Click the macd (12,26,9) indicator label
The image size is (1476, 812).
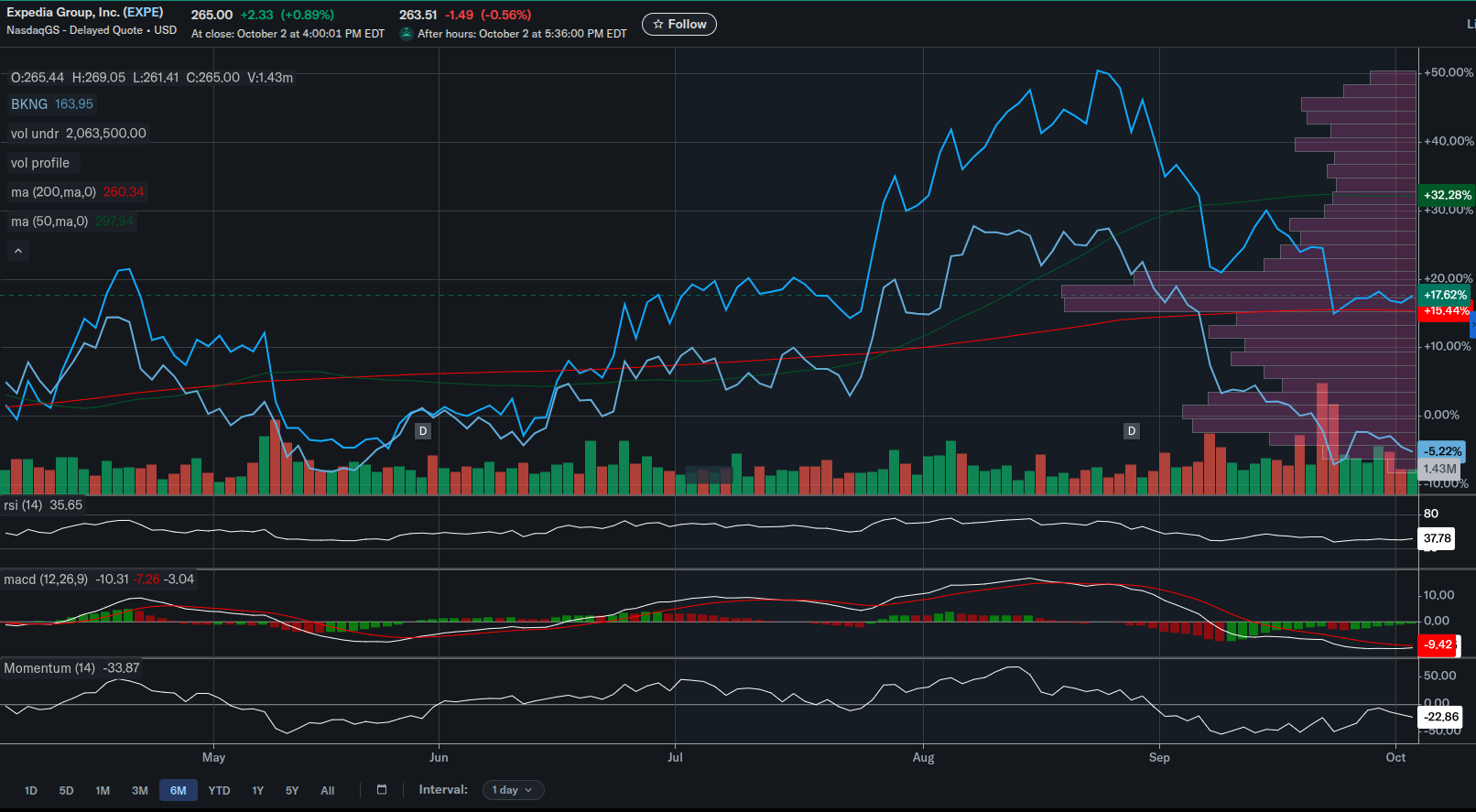coord(46,579)
